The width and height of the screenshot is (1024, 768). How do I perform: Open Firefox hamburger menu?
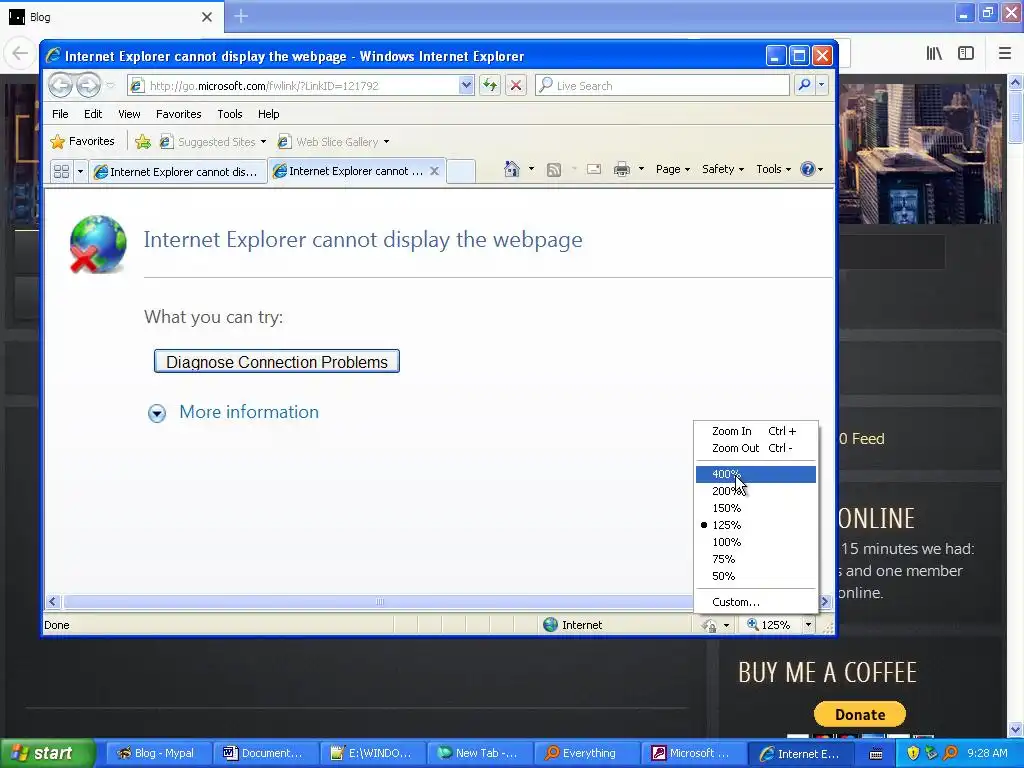1005,53
